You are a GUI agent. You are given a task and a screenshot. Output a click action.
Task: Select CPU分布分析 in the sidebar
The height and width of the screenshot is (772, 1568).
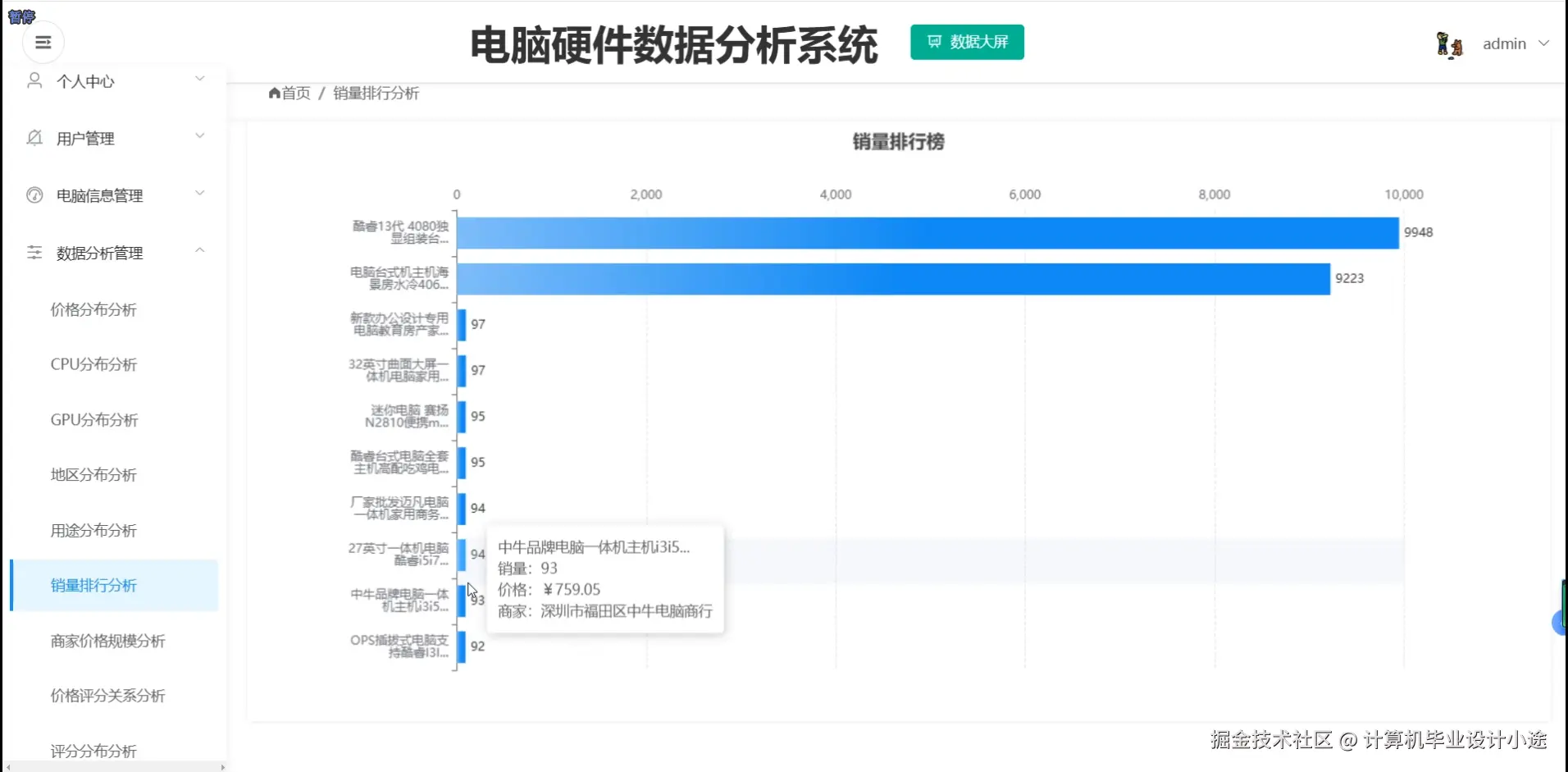click(93, 364)
